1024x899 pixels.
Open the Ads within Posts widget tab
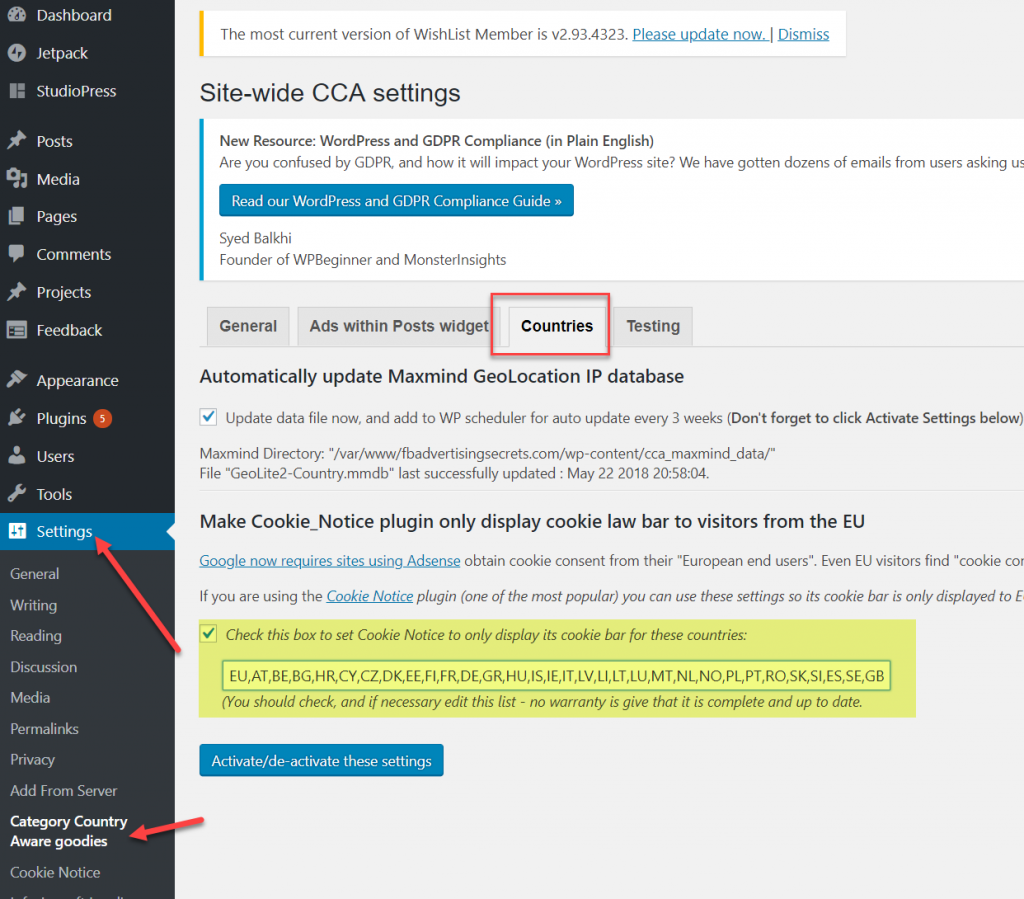pos(399,326)
